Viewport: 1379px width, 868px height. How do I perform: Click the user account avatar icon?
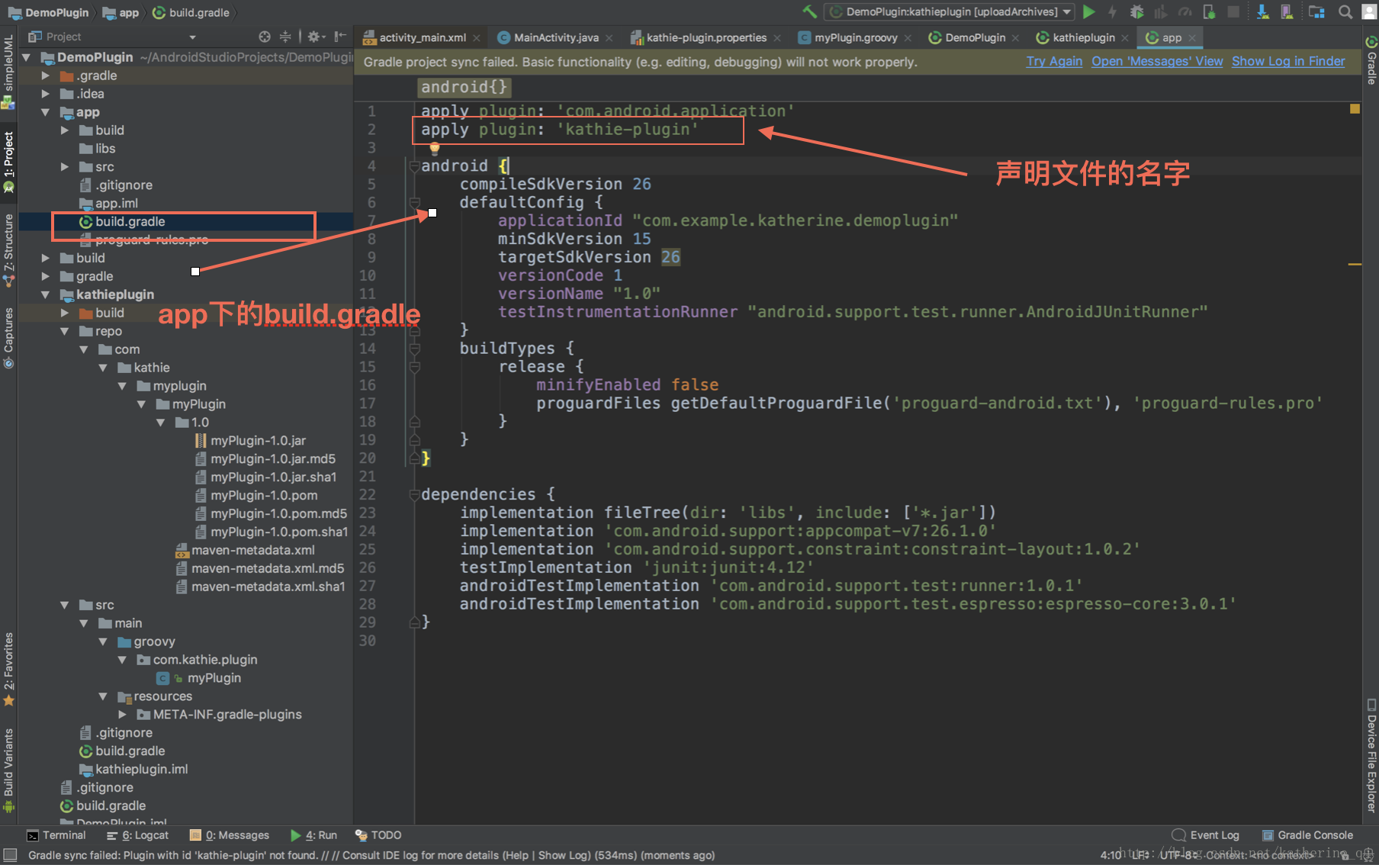[x=1369, y=12]
